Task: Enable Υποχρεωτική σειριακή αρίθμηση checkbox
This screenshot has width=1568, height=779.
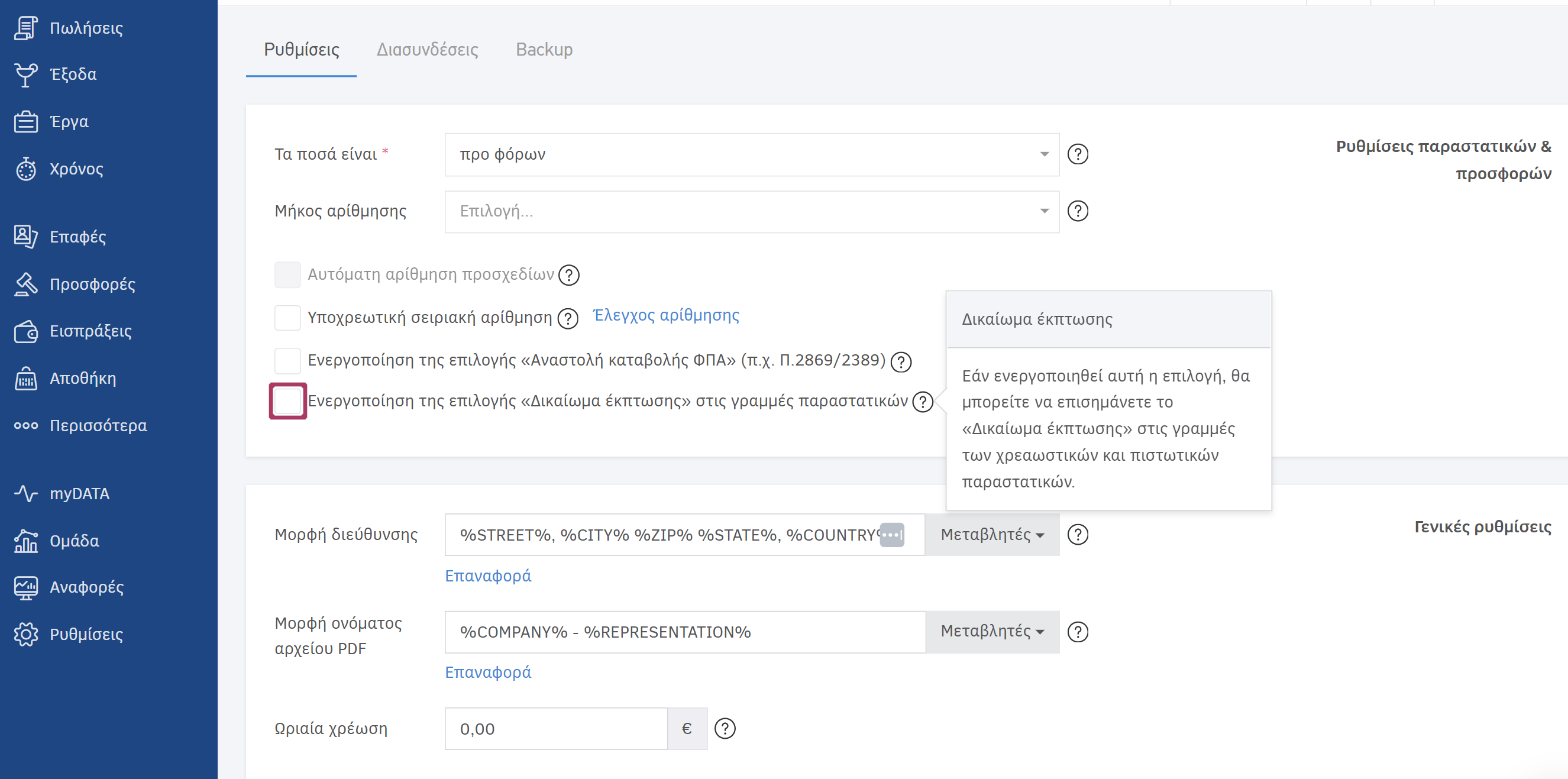Action: tap(287, 318)
